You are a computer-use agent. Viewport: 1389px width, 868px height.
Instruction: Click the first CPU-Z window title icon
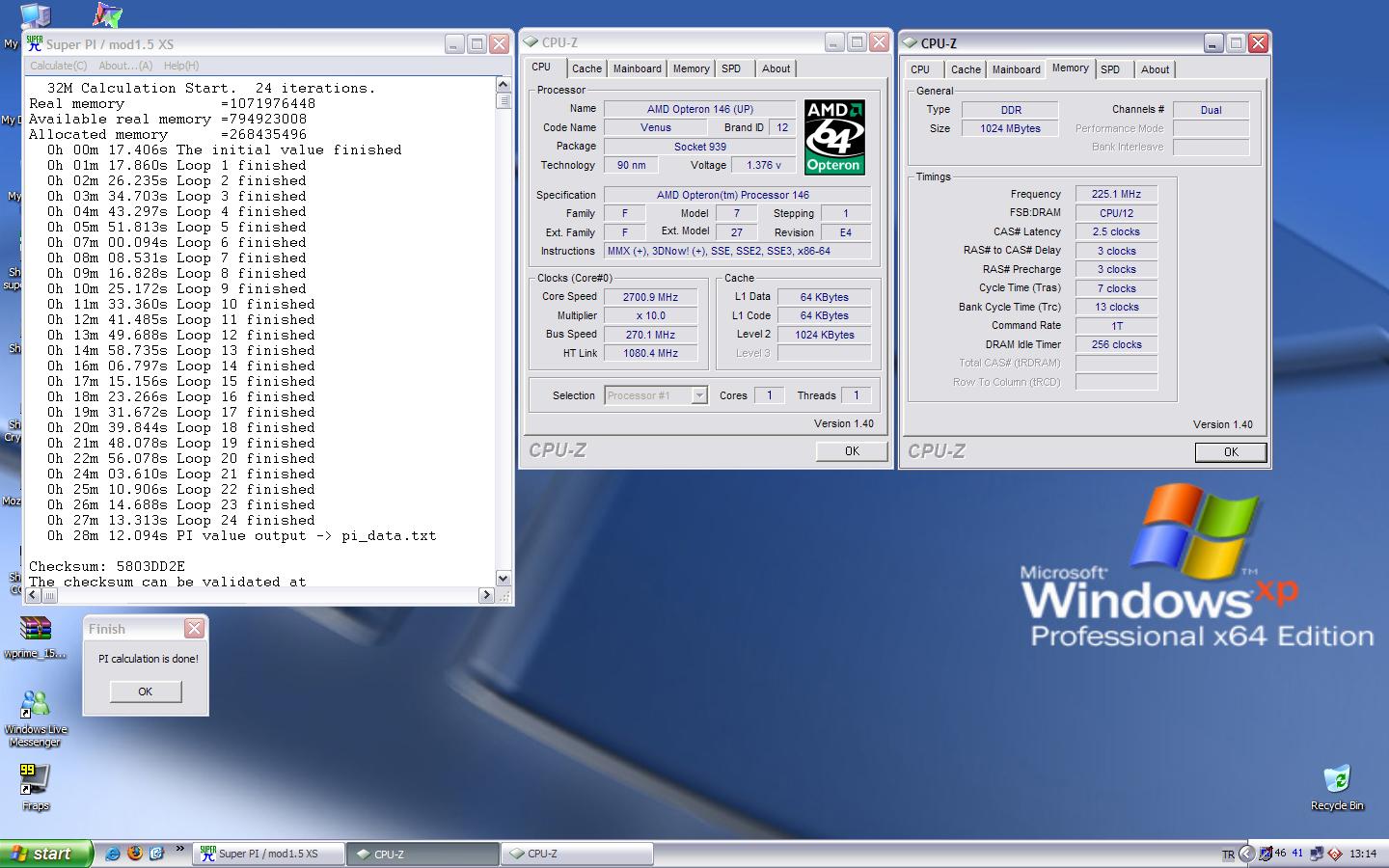pyautogui.click(x=531, y=42)
